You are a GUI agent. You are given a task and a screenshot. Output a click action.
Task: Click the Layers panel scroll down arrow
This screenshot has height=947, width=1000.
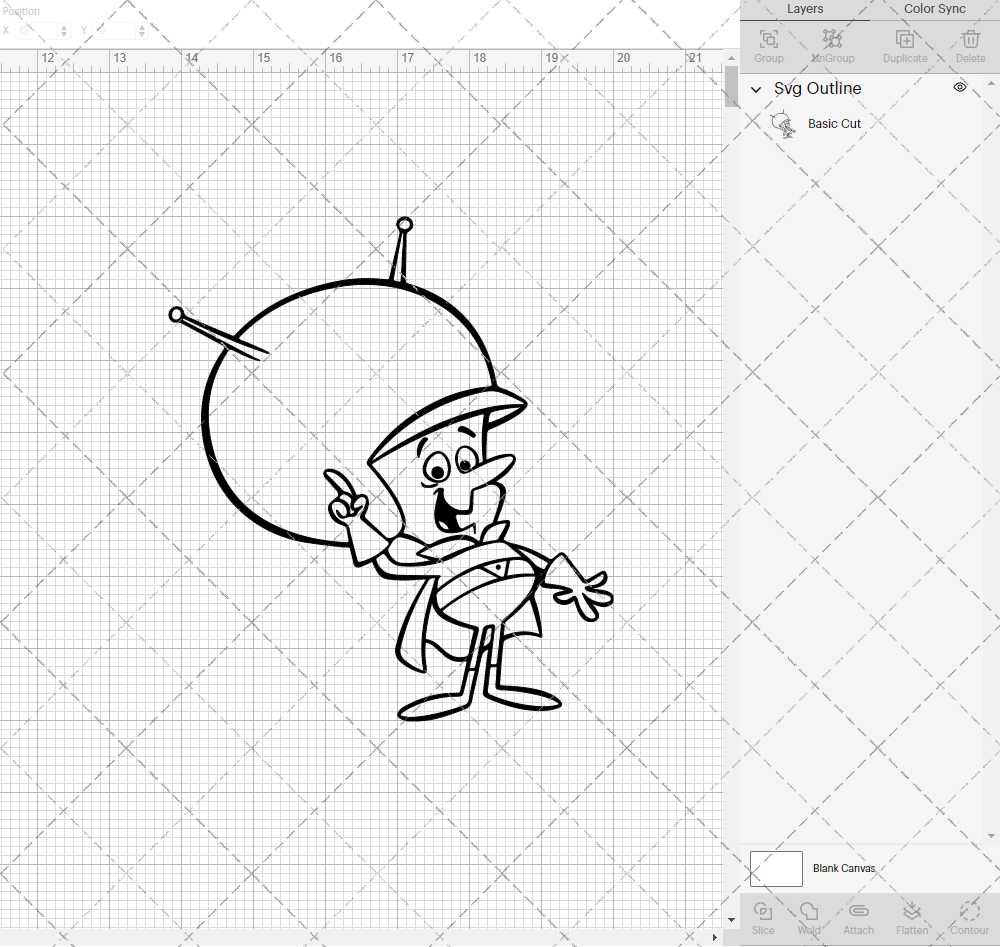[x=990, y=835]
